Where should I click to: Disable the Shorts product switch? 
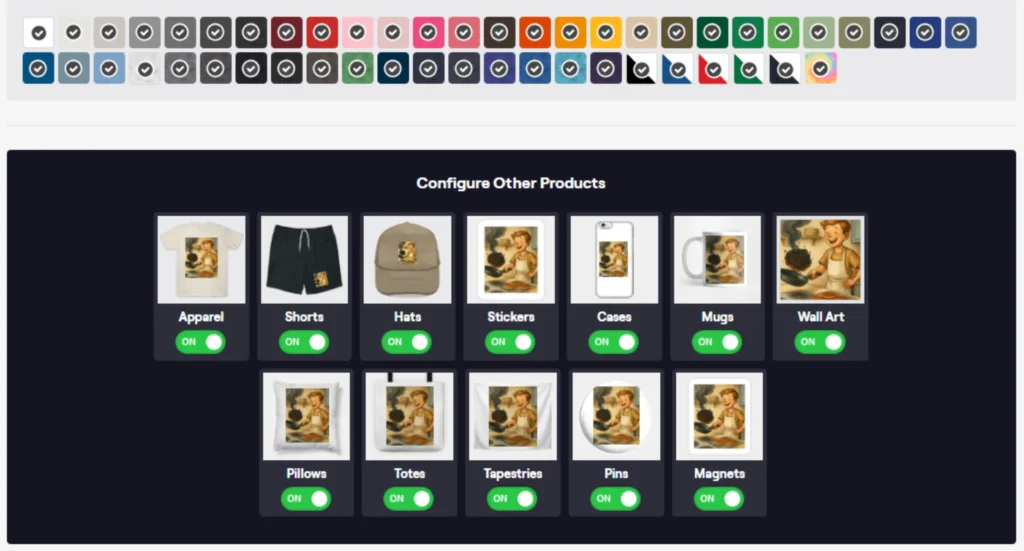click(304, 342)
